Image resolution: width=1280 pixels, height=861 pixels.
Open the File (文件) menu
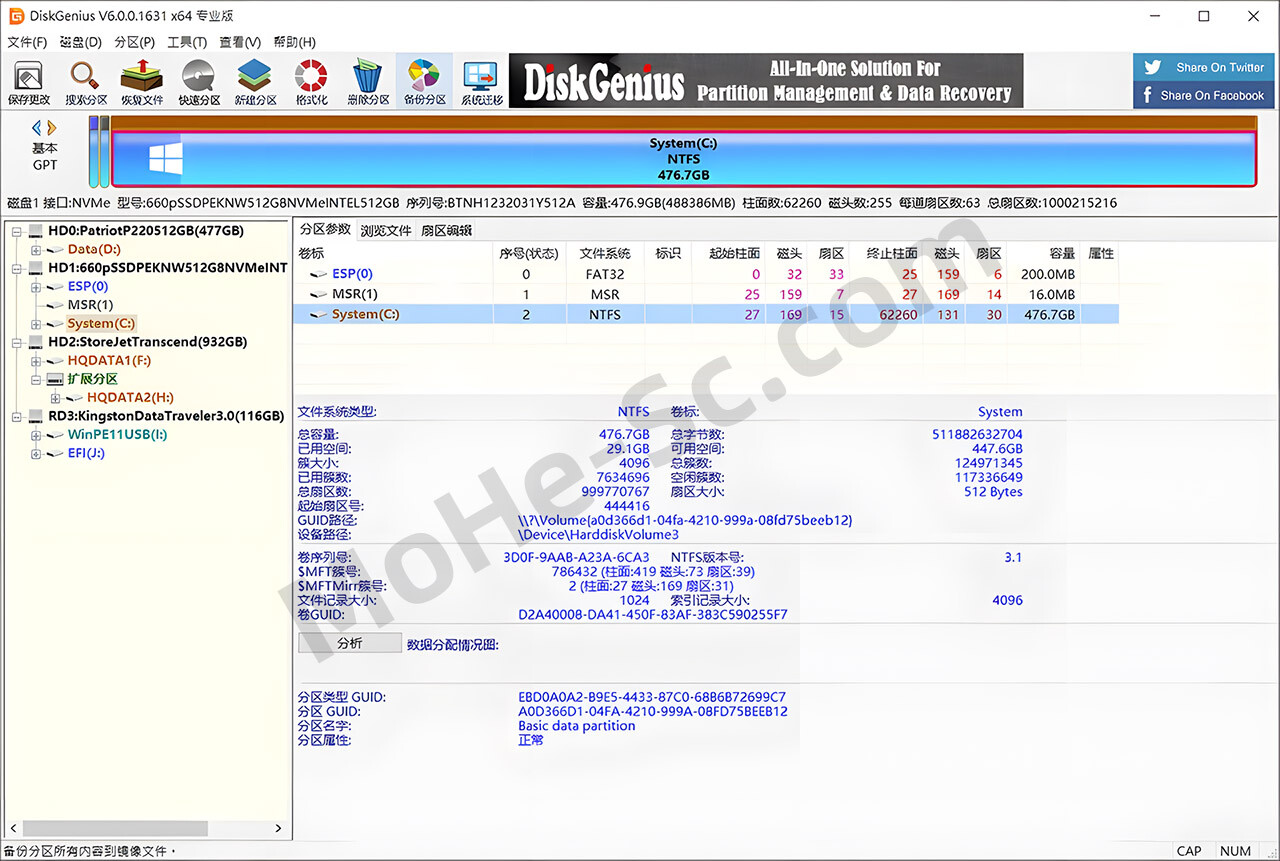pyautogui.click(x=27, y=42)
